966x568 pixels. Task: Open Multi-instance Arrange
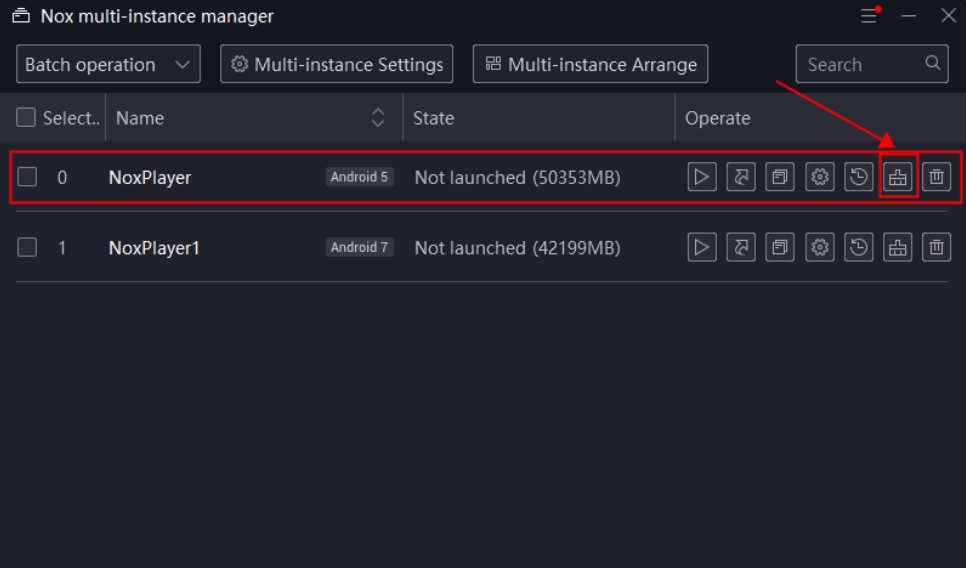[590, 64]
